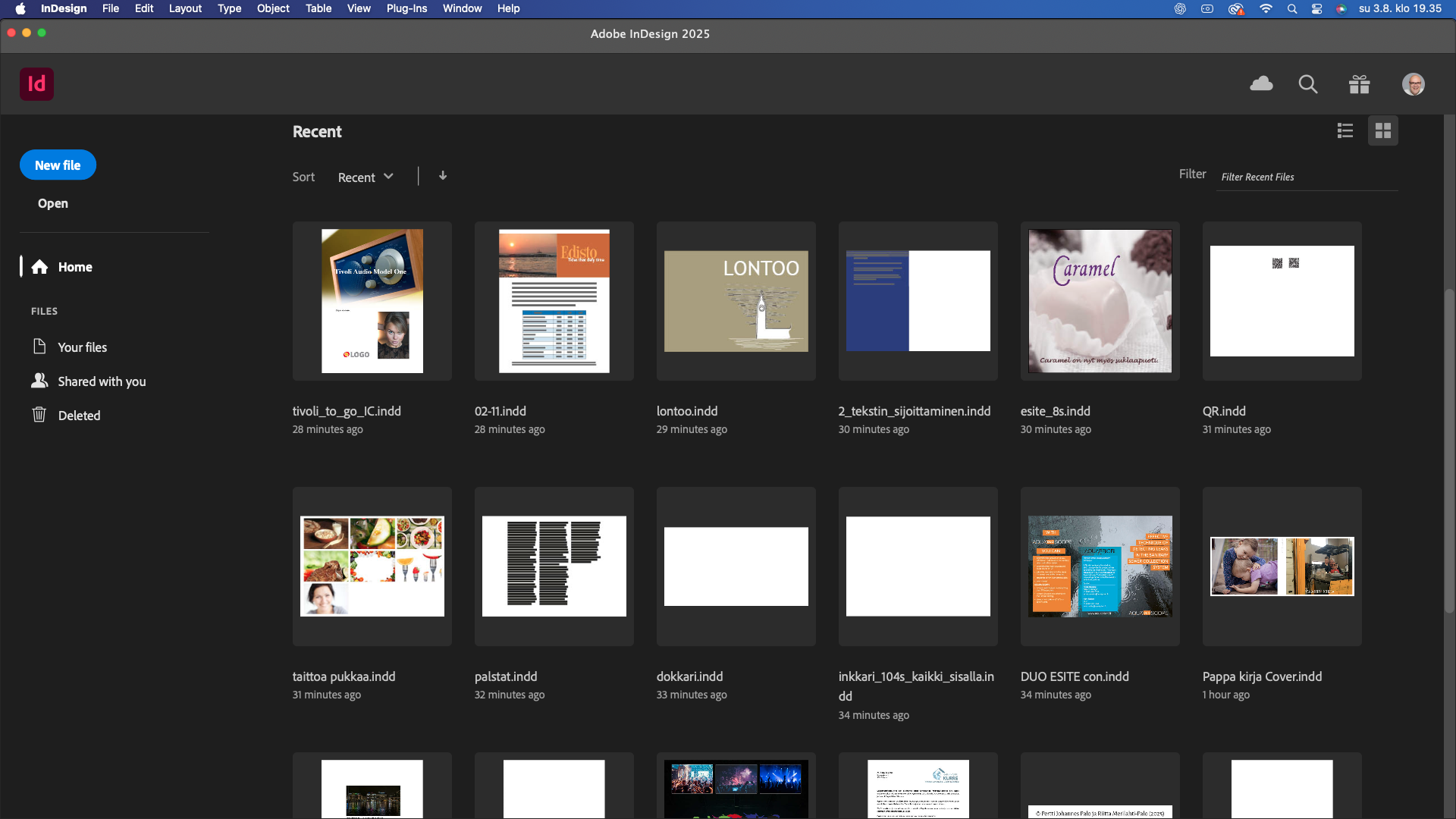Open the inkkari_104s_kaikki_sisalla.indd thumbnail
The height and width of the screenshot is (819, 1456).
[x=918, y=566]
